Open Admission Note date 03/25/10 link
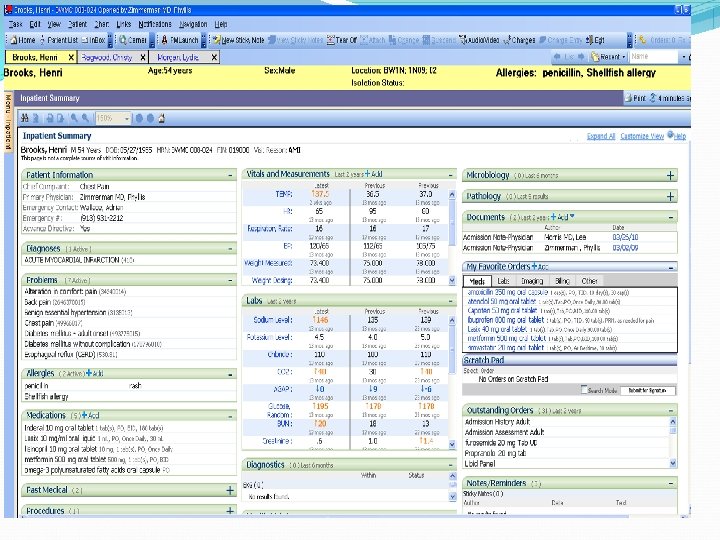 coord(625,237)
